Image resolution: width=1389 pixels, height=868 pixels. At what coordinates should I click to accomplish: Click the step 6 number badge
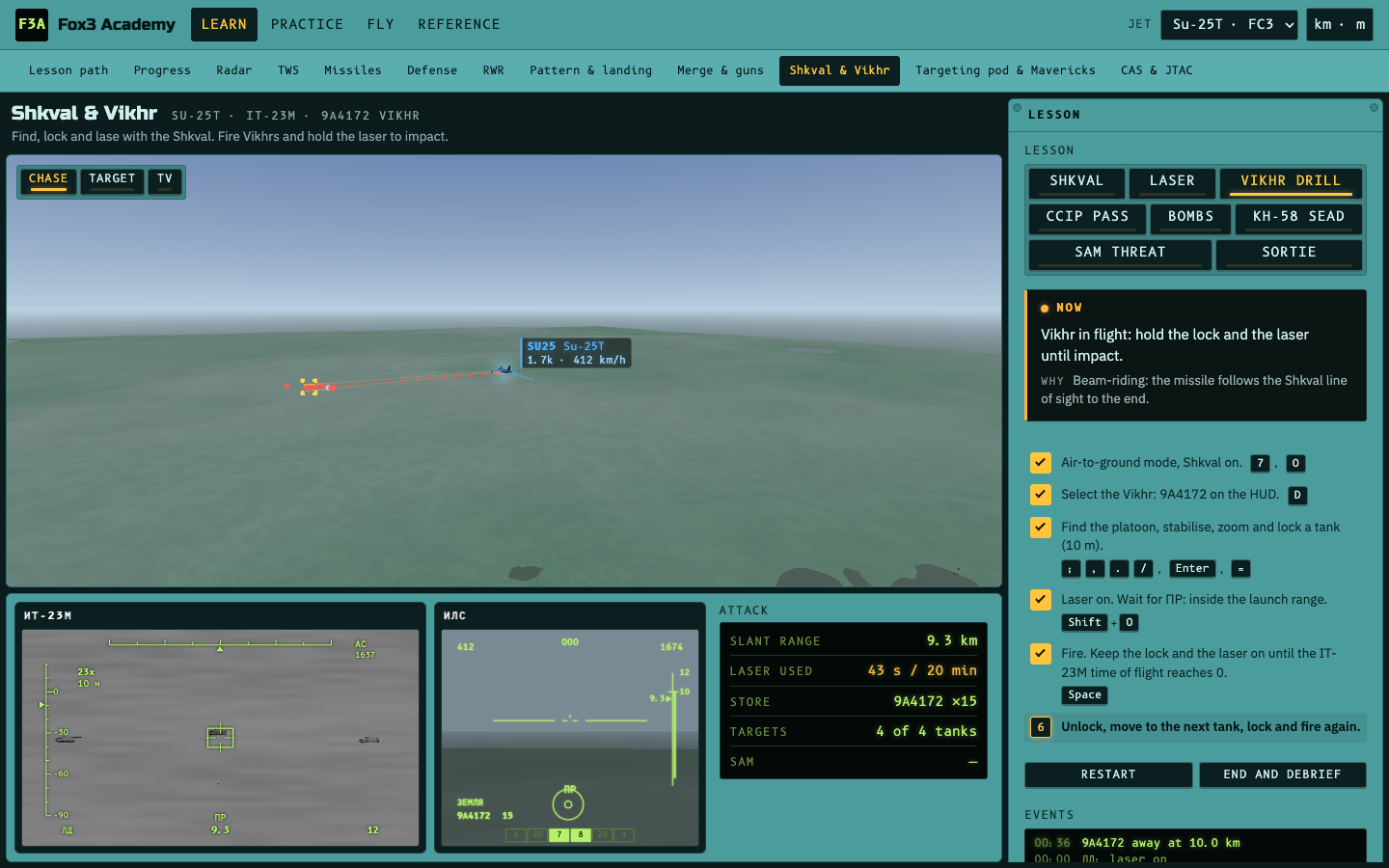(1040, 727)
